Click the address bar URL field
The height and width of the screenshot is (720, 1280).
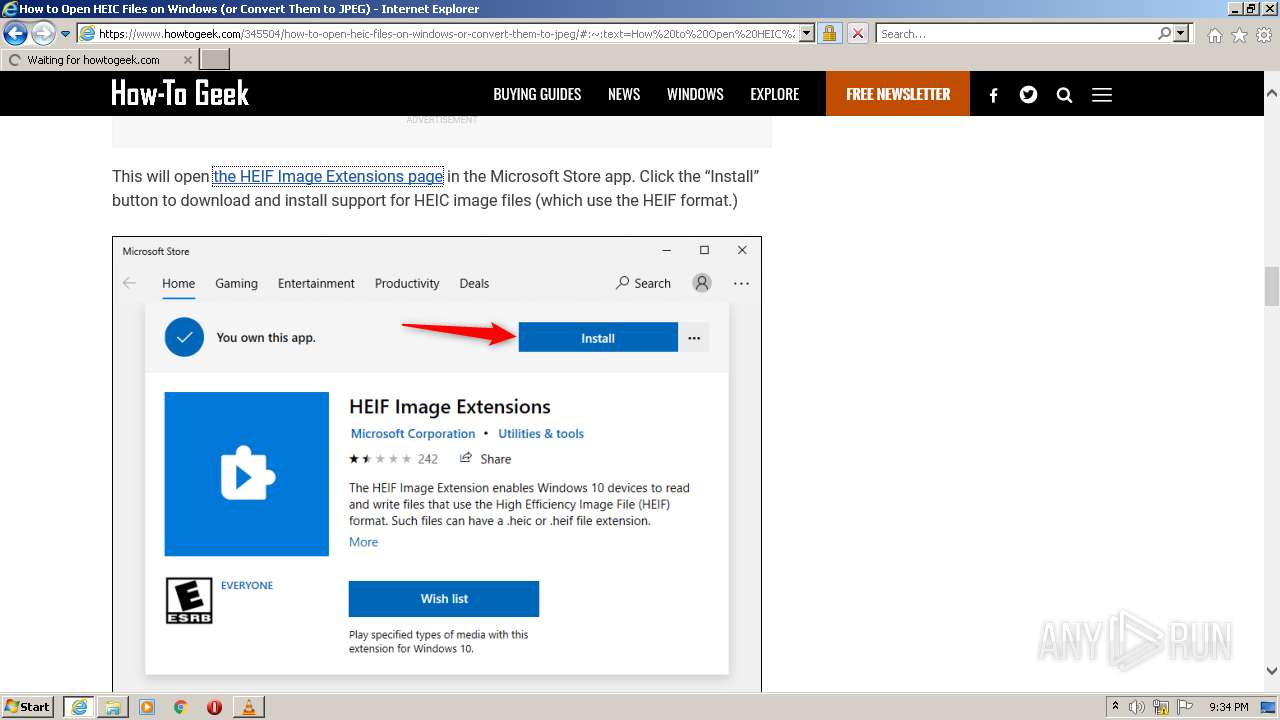coord(447,34)
